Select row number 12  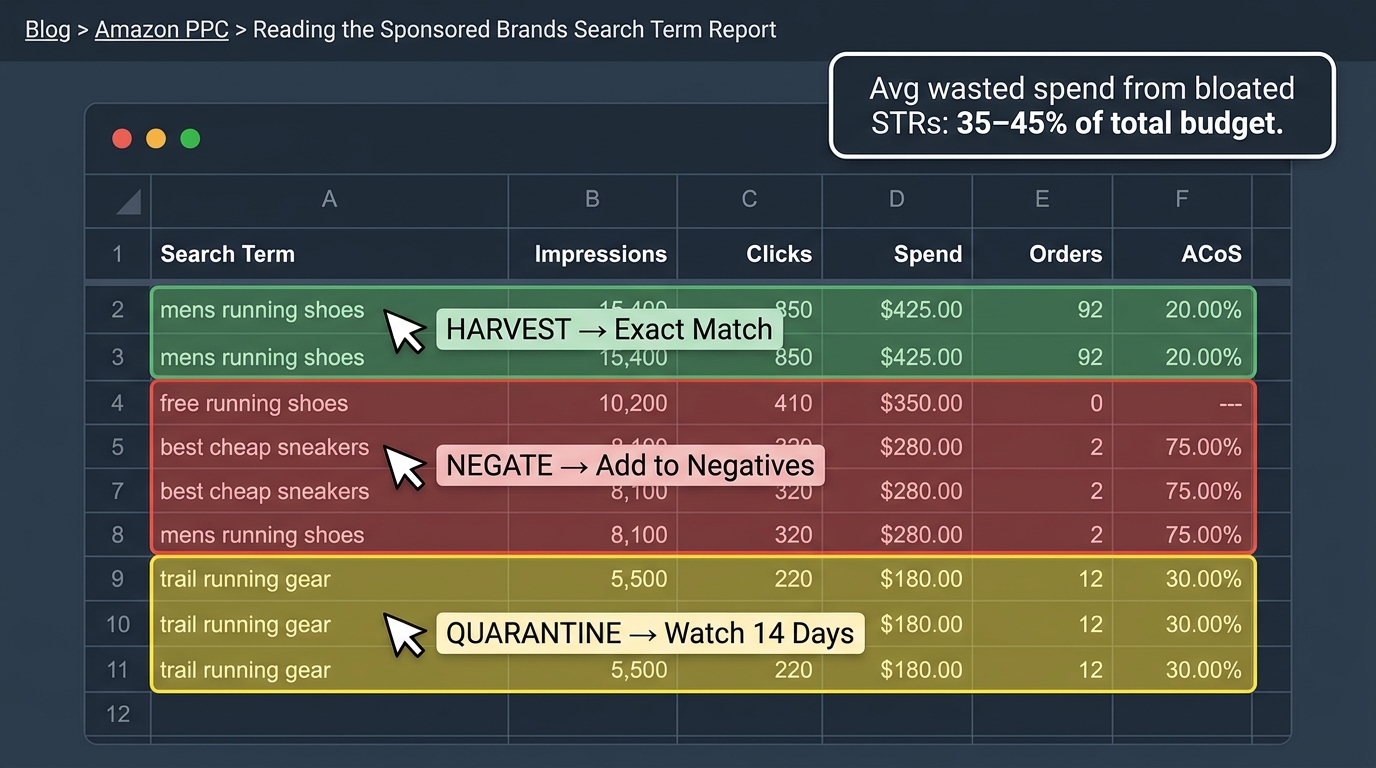[118, 714]
